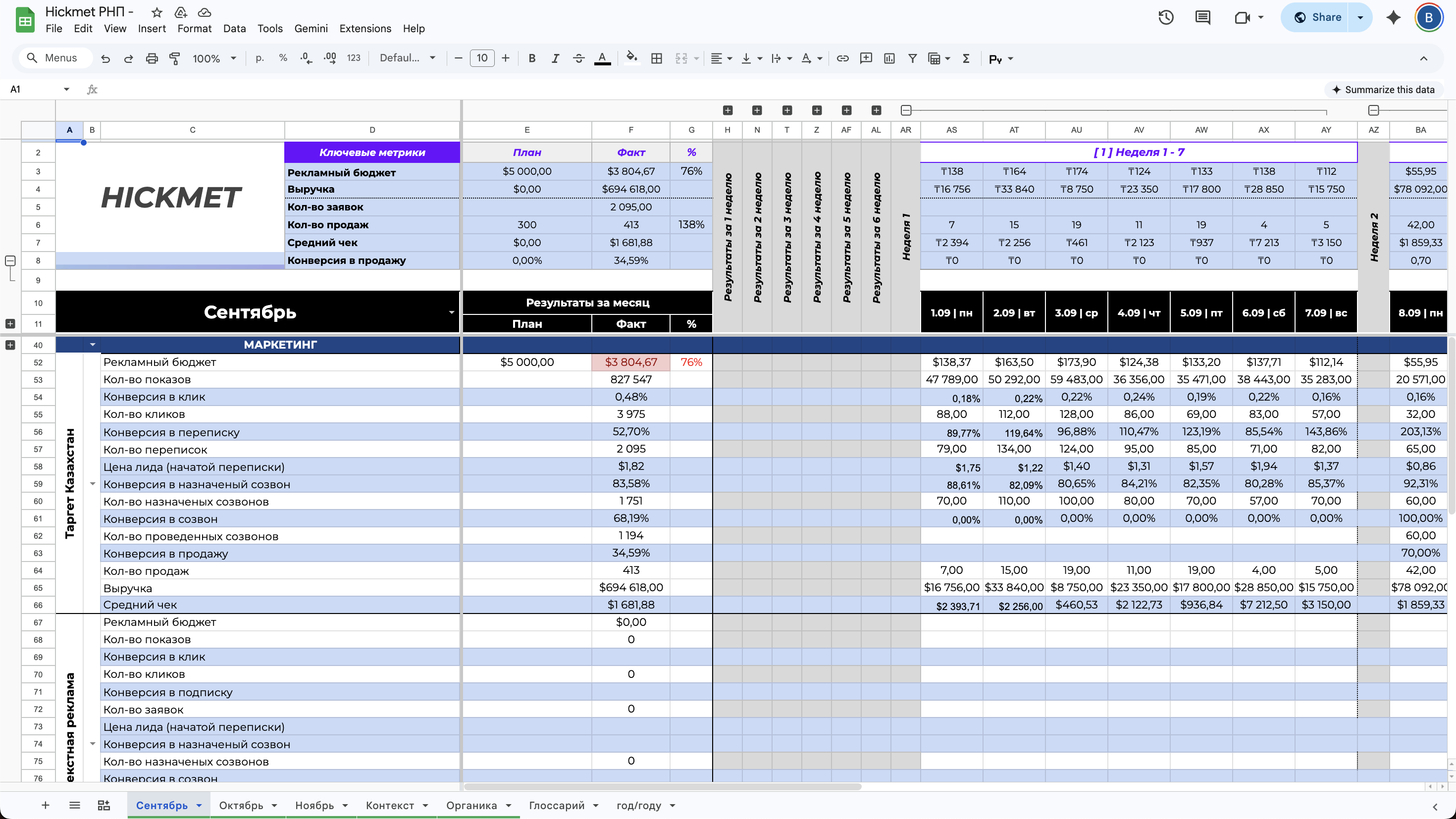This screenshot has height=819, width=1456.
Task: Format selection as percent
Action: pos(283,58)
